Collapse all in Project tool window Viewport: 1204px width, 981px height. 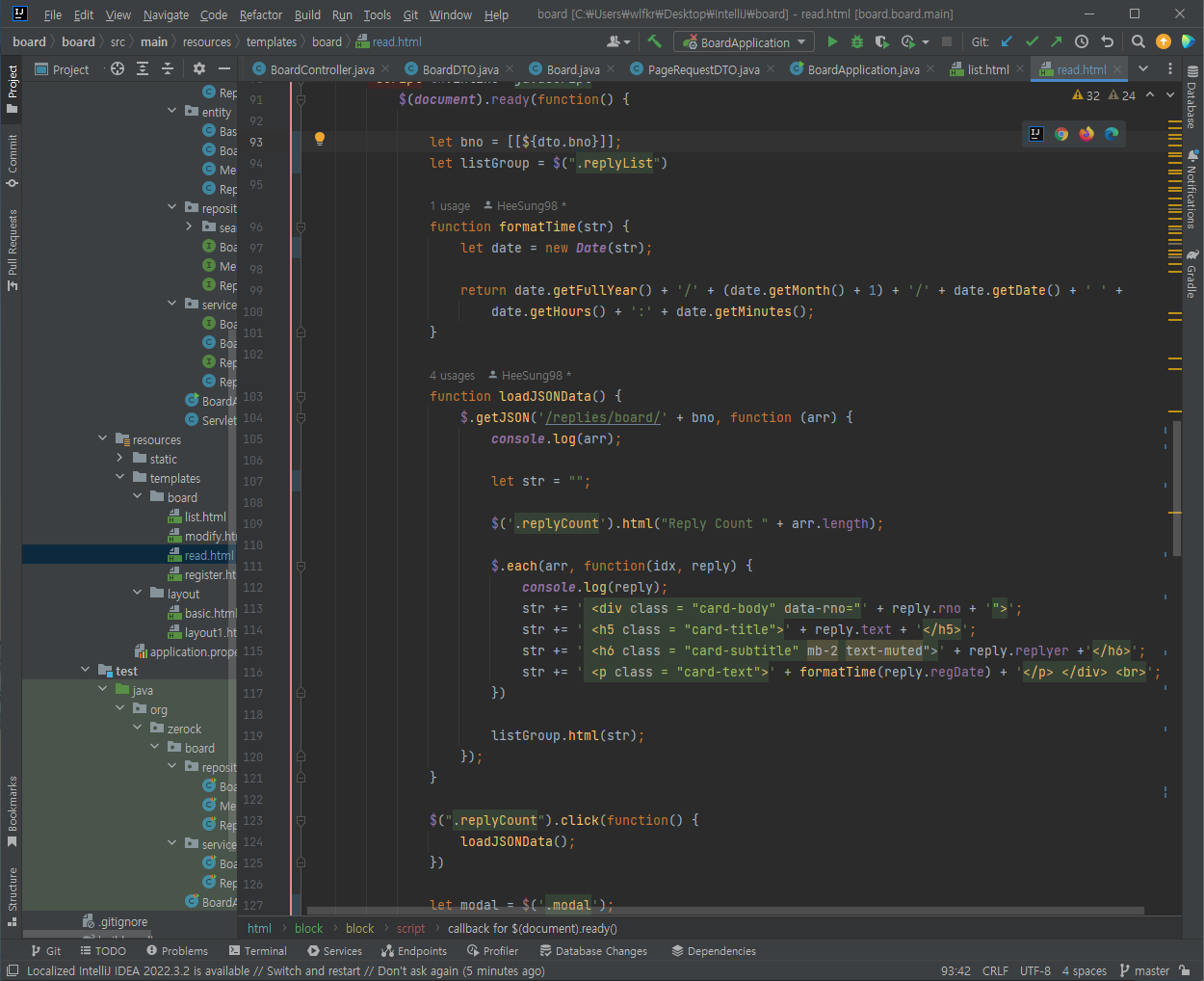[x=168, y=68]
